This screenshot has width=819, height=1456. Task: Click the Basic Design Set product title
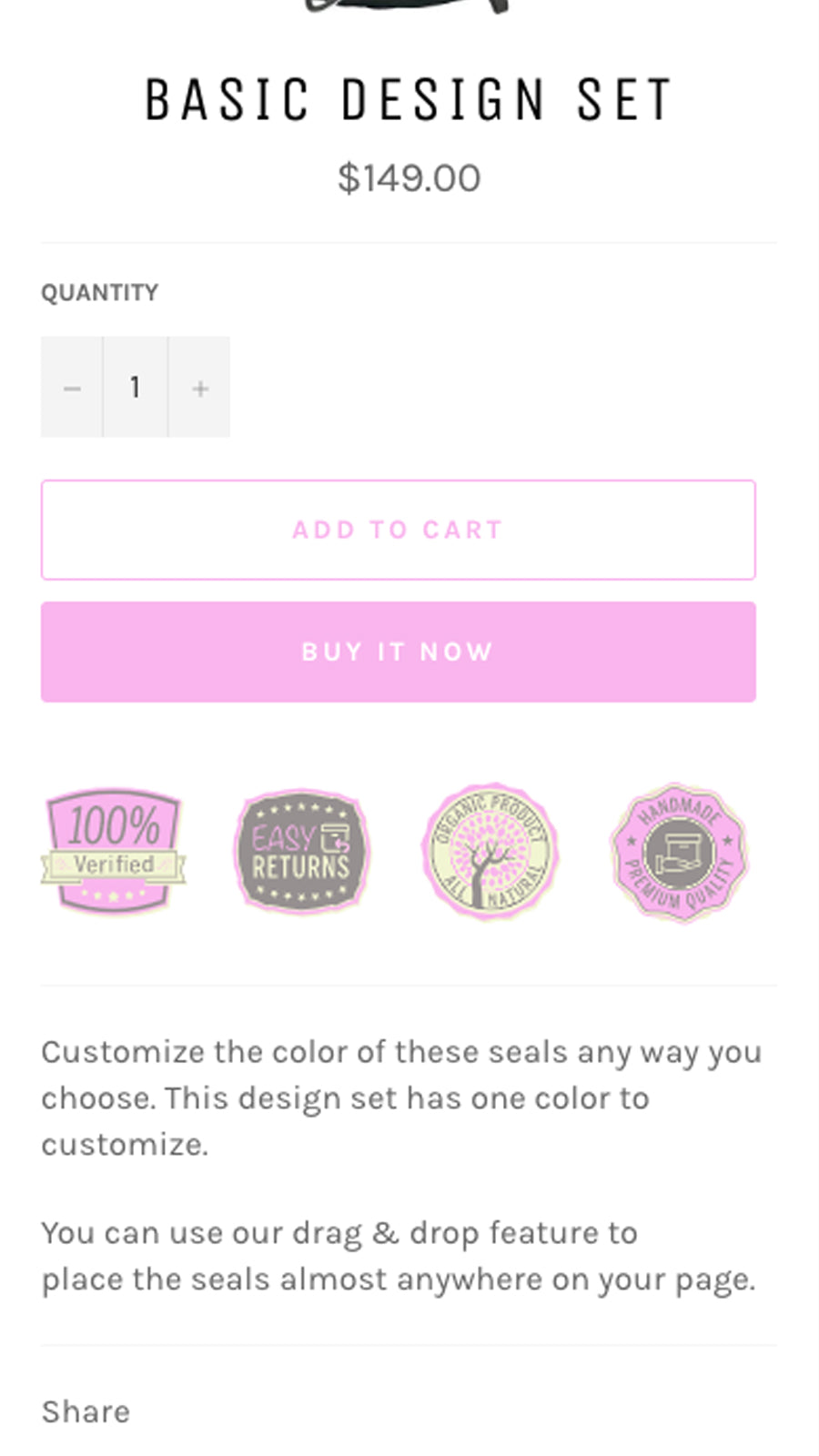click(x=409, y=100)
